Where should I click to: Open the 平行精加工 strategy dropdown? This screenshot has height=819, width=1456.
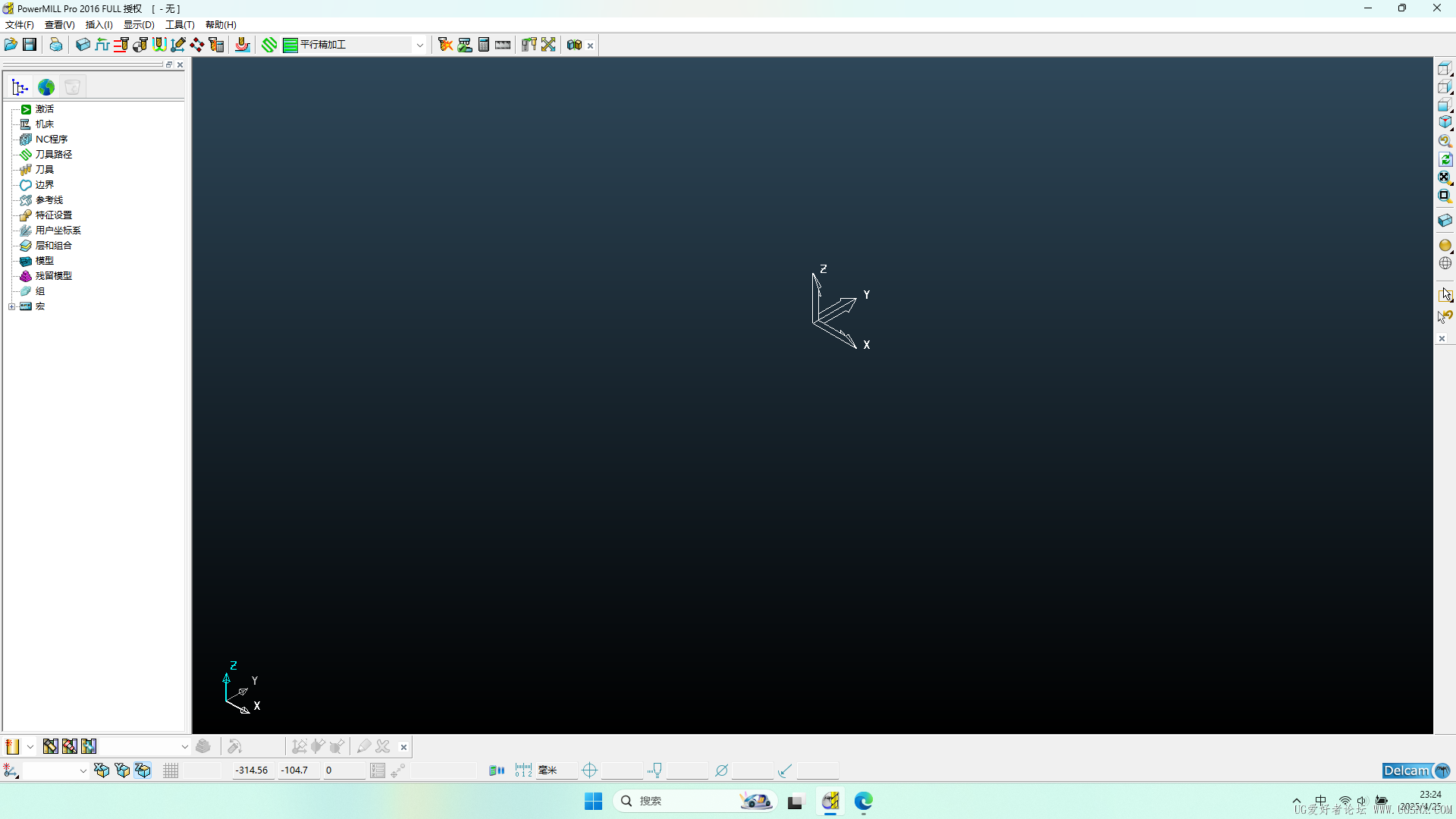pos(419,45)
